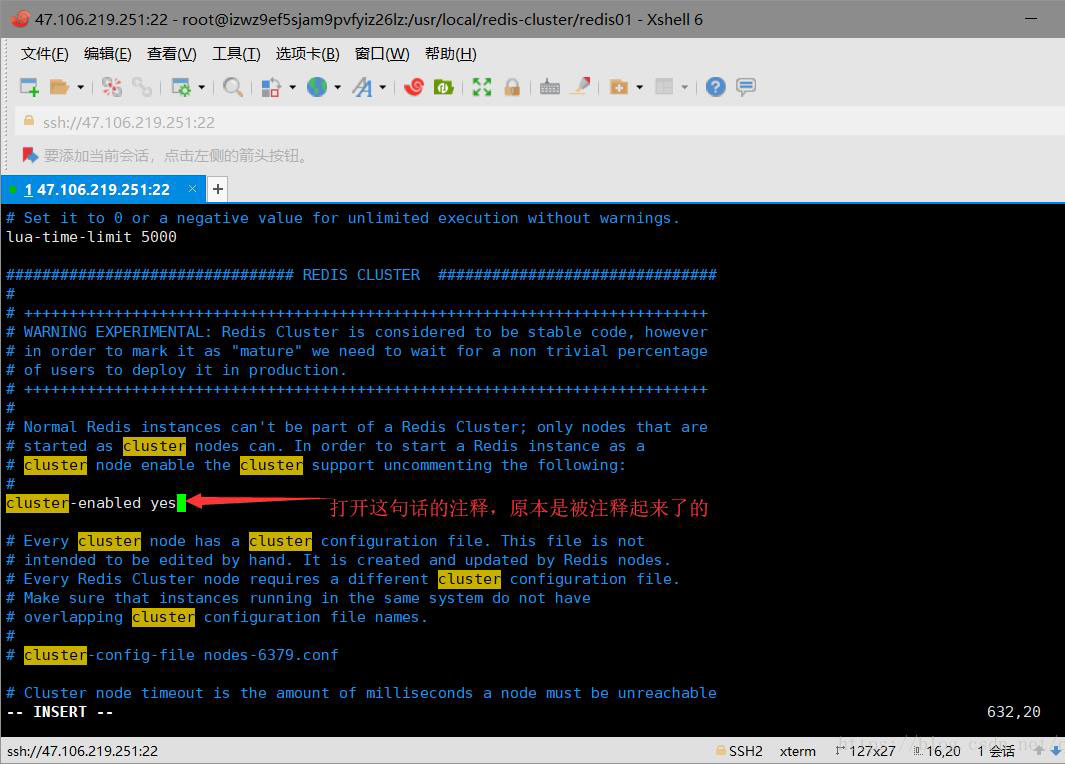The image size is (1065, 764).
Task: Click the 'Cluster node timeout' comment line
Action: click(x=361, y=693)
